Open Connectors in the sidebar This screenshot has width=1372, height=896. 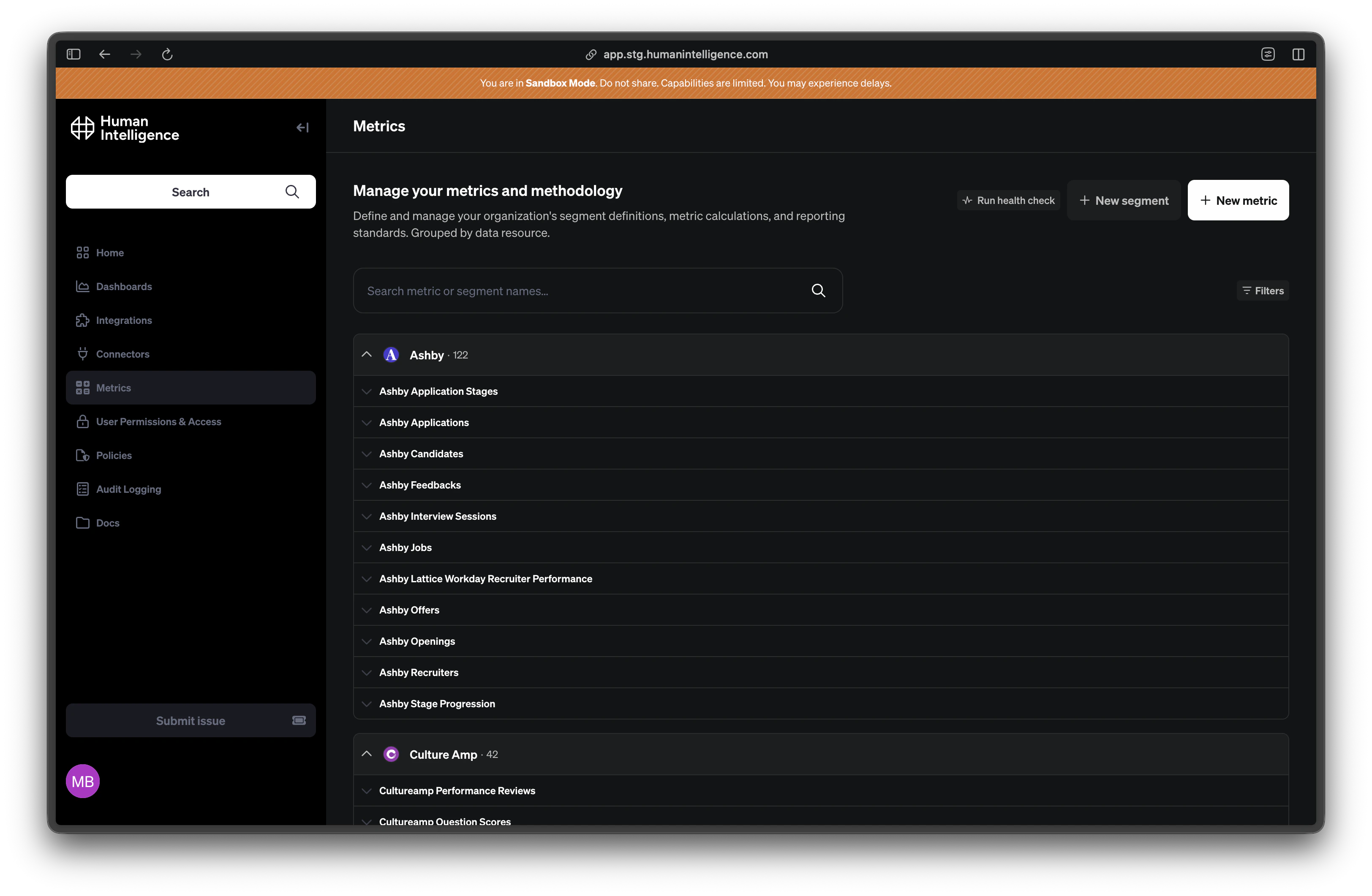[x=191, y=354]
